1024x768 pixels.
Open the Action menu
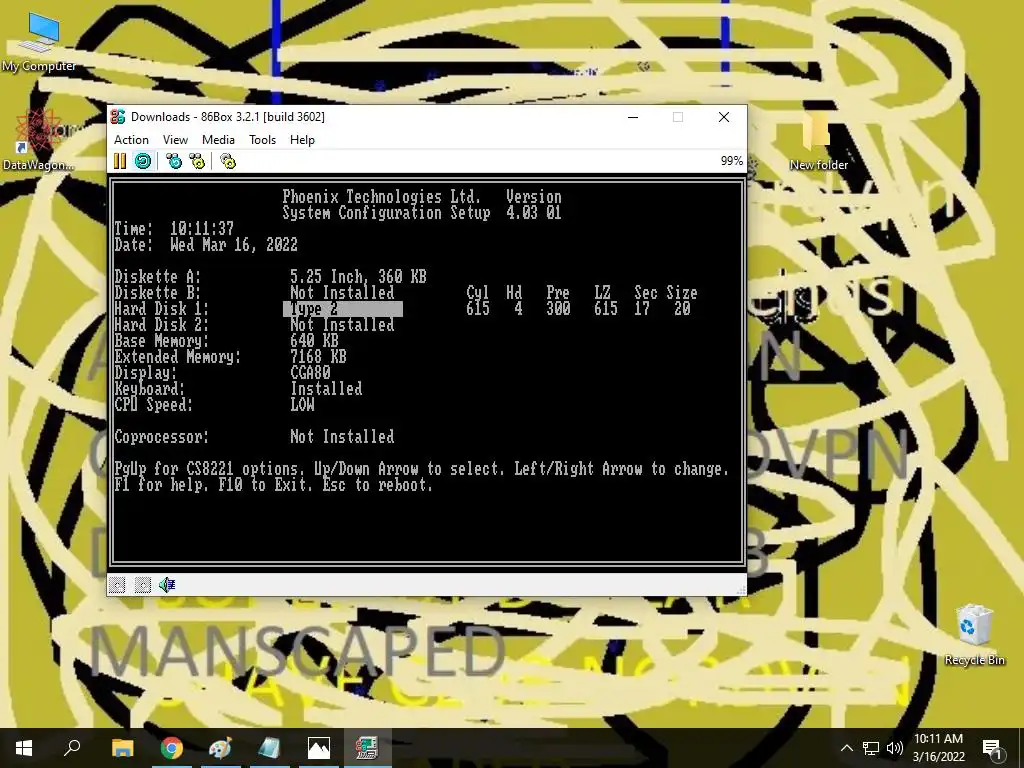pos(131,140)
